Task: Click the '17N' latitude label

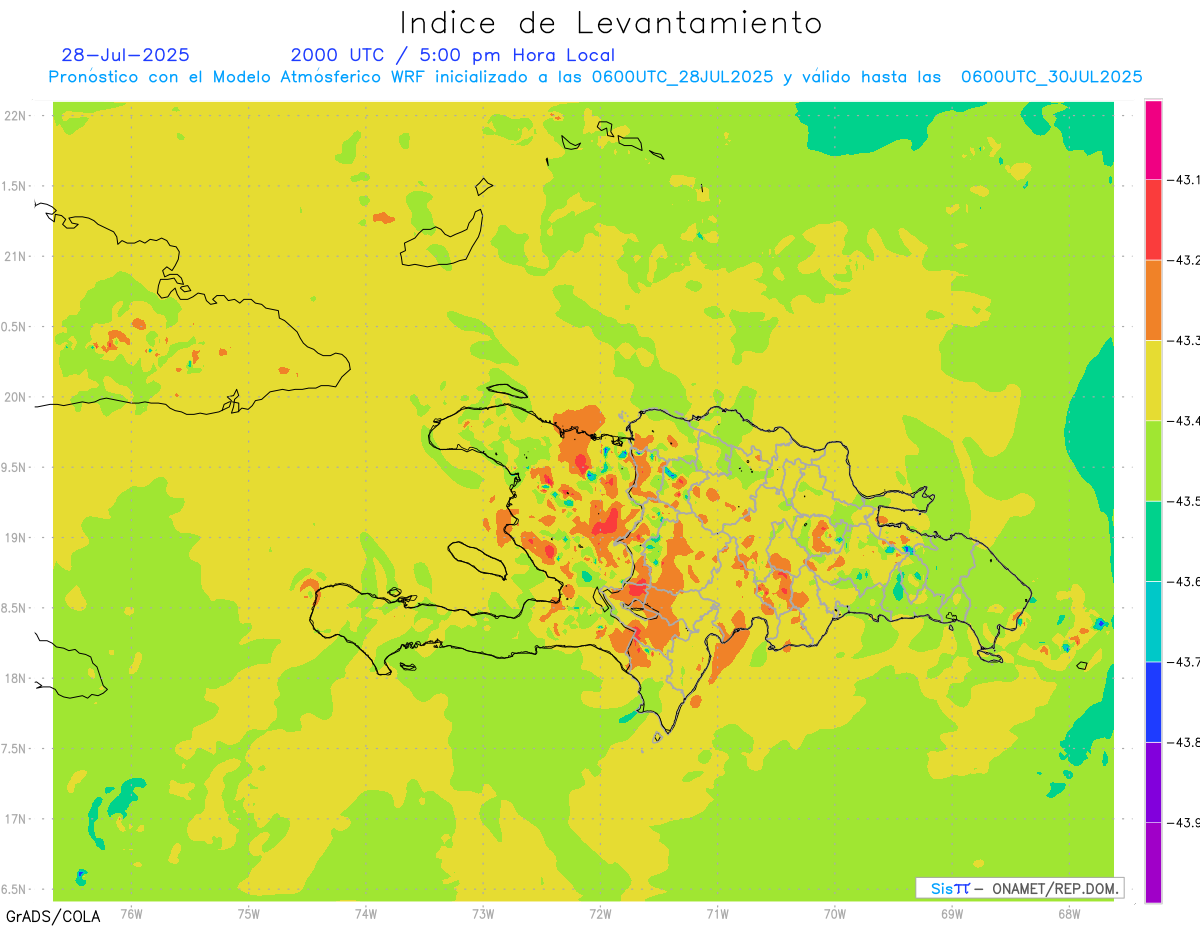Action: pos(16,819)
